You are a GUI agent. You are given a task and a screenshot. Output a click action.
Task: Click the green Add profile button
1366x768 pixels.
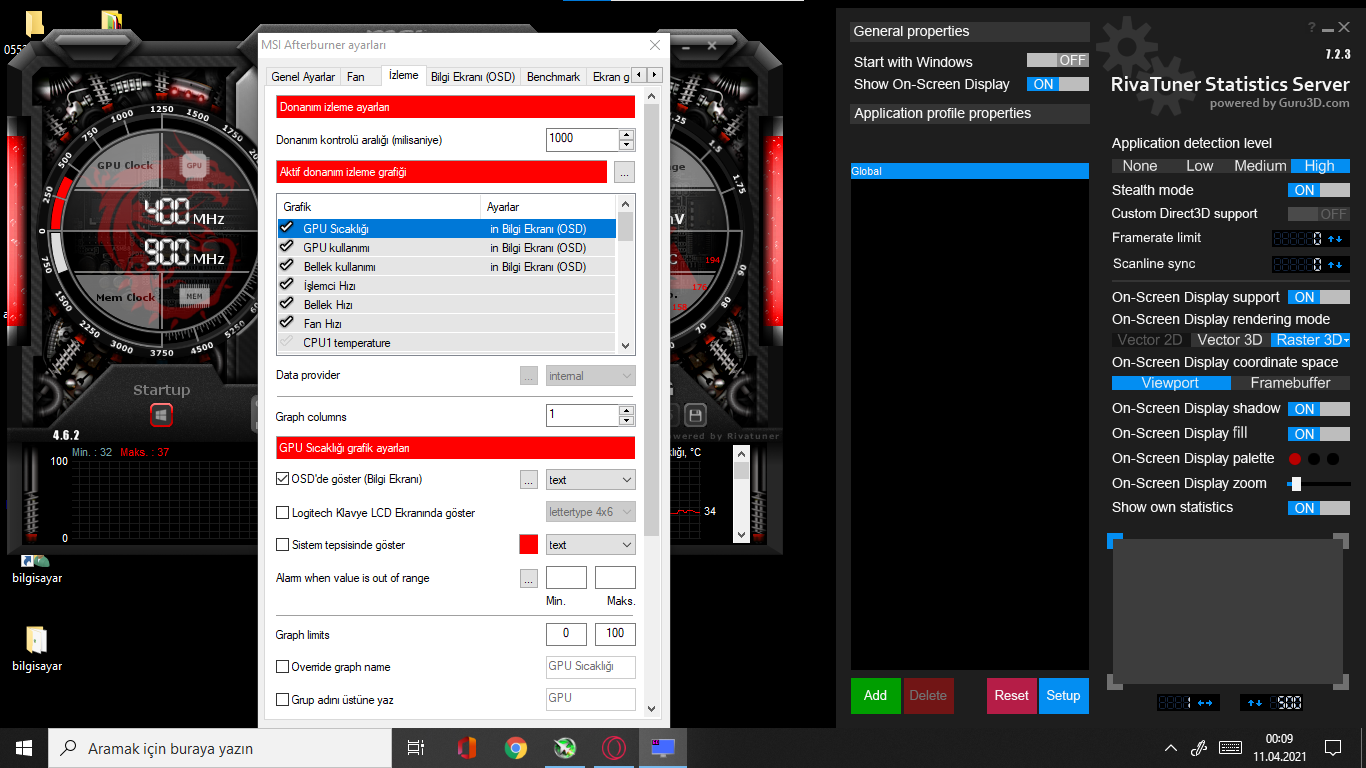tap(875, 696)
